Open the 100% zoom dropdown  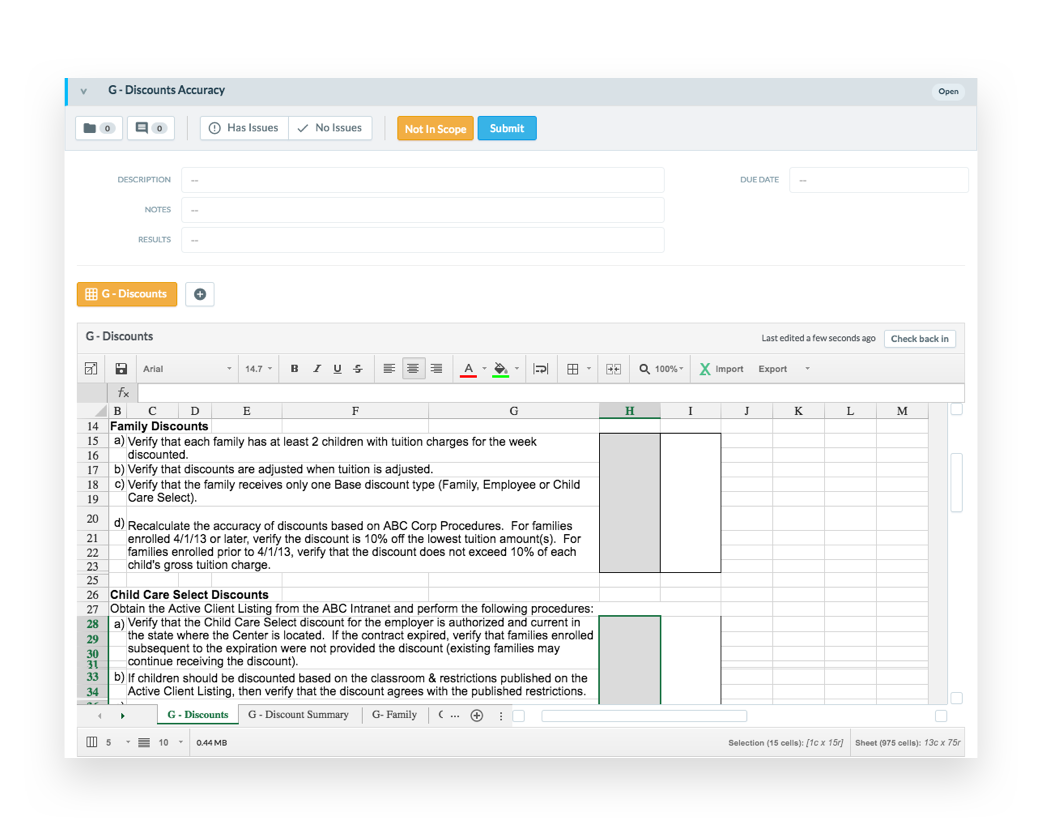pyautogui.click(x=669, y=369)
